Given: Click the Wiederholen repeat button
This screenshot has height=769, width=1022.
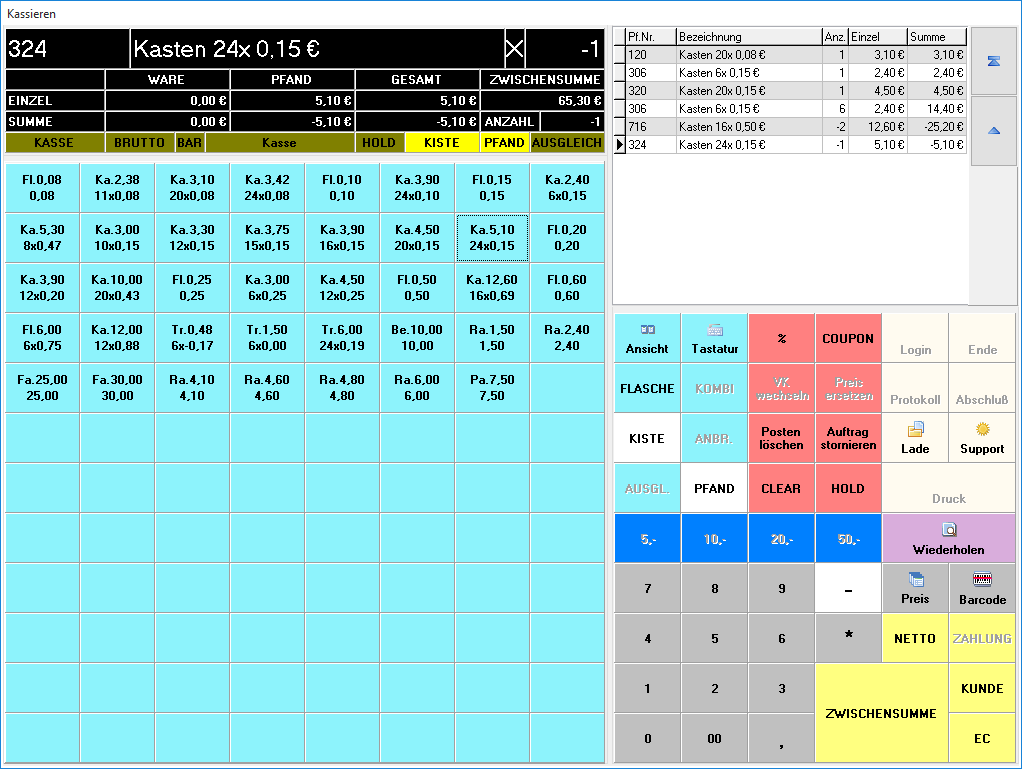Looking at the screenshot, I should [x=948, y=538].
